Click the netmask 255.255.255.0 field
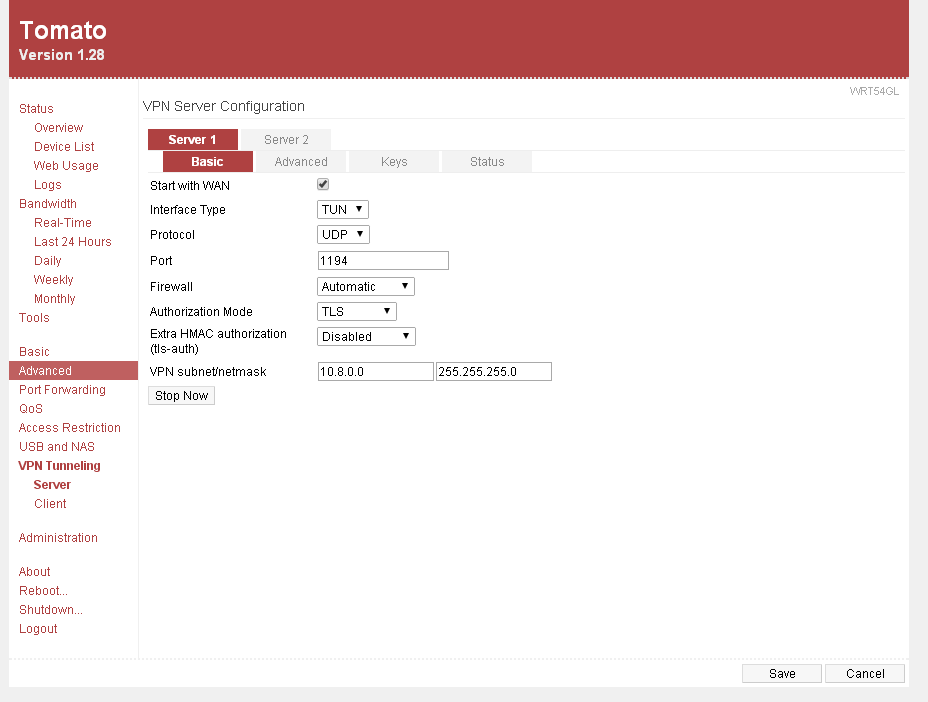Screen dimensions: 928x702 [x=494, y=372]
